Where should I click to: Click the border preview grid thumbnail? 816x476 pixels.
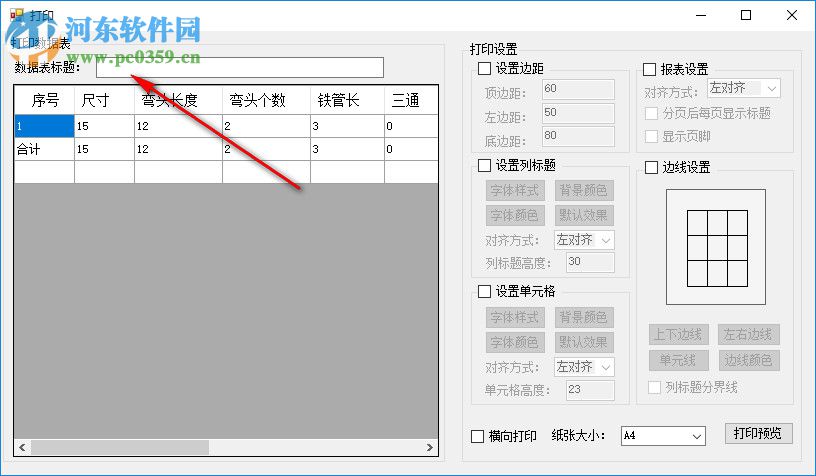tap(717, 248)
